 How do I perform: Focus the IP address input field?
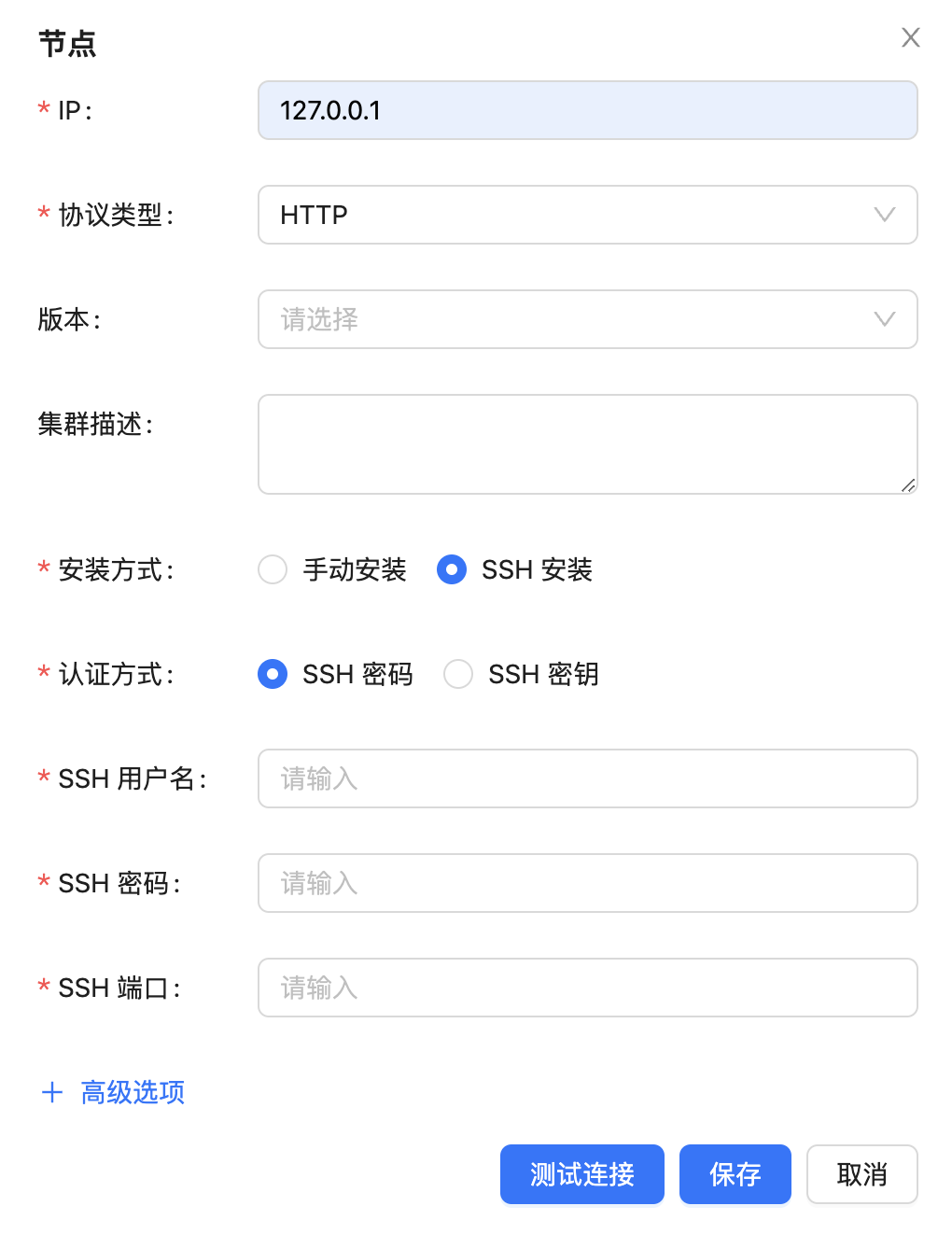tap(587, 110)
